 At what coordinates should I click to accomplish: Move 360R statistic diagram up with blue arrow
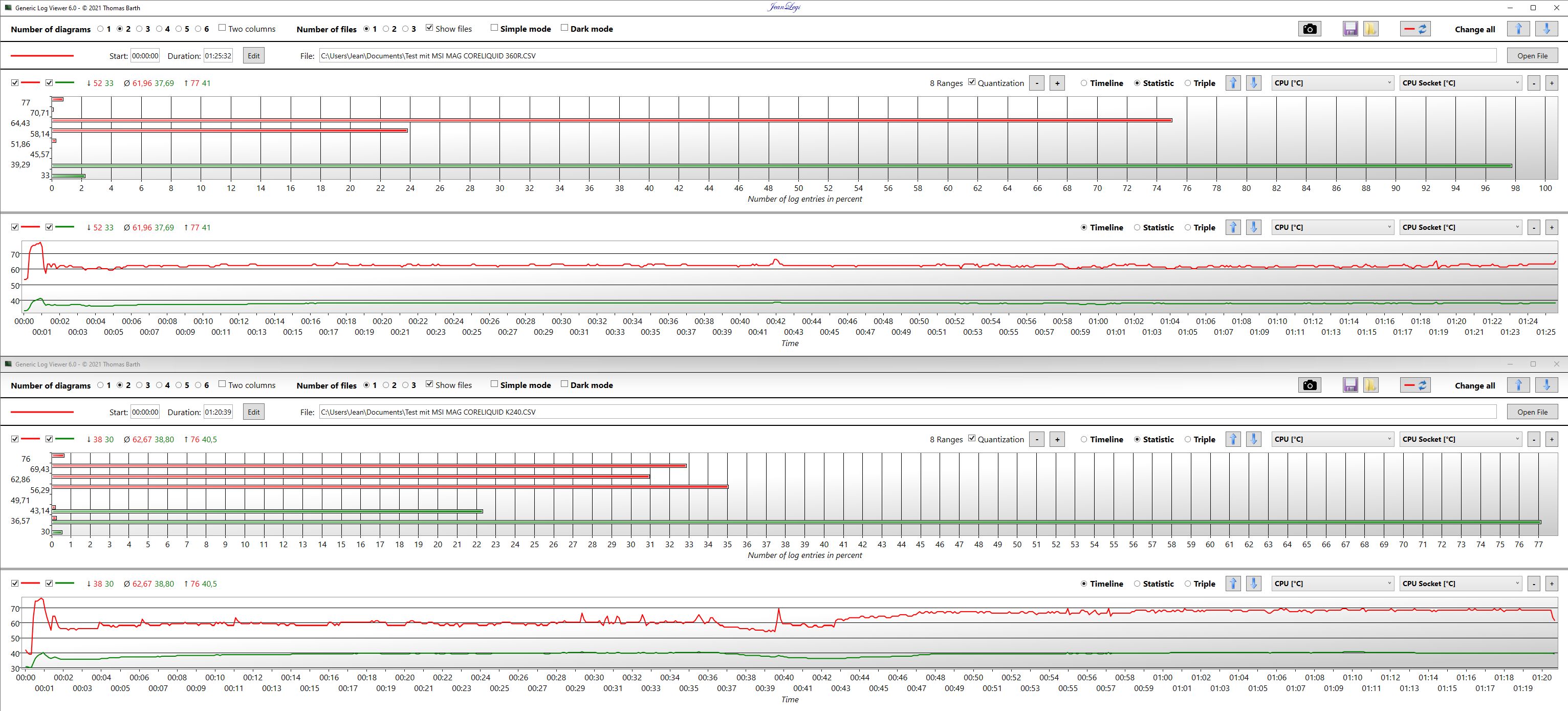1233,83
